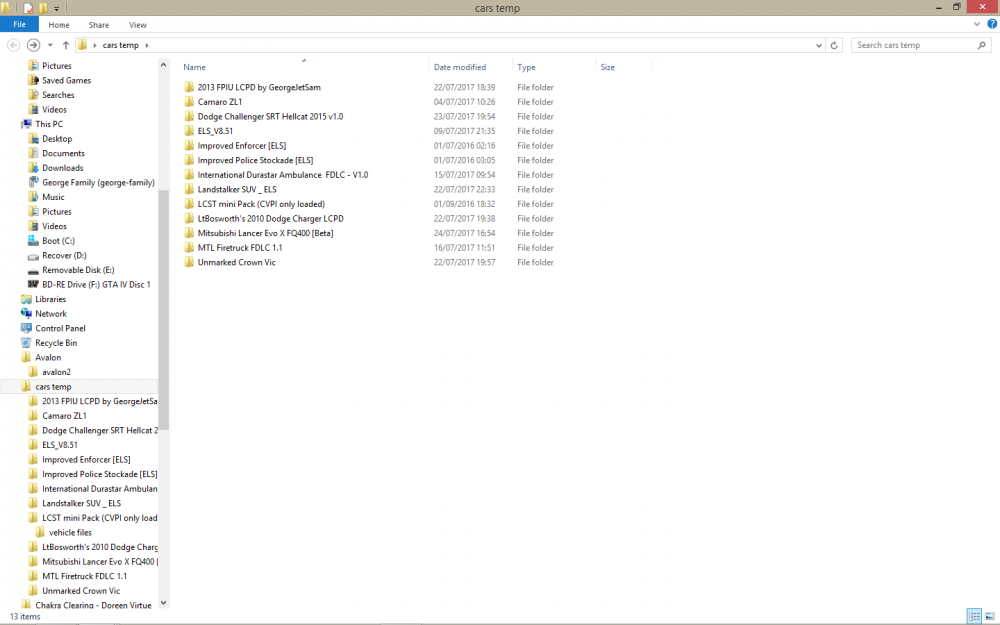Open the recent locations dropdown arrow

pyautogui.click(x=50, y=45)
